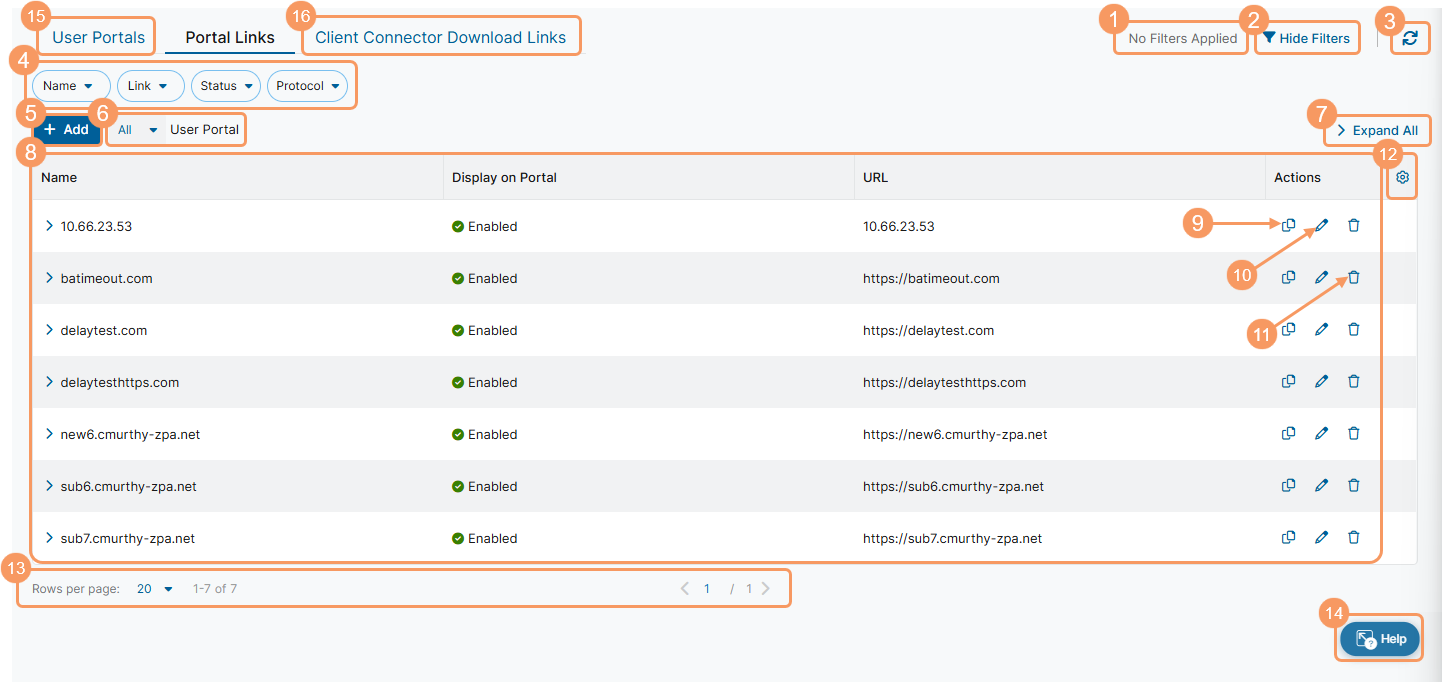Screen dimensions: 1442x682
Task: Delete the delaytest.com portal link
Action: point(1353,330)
